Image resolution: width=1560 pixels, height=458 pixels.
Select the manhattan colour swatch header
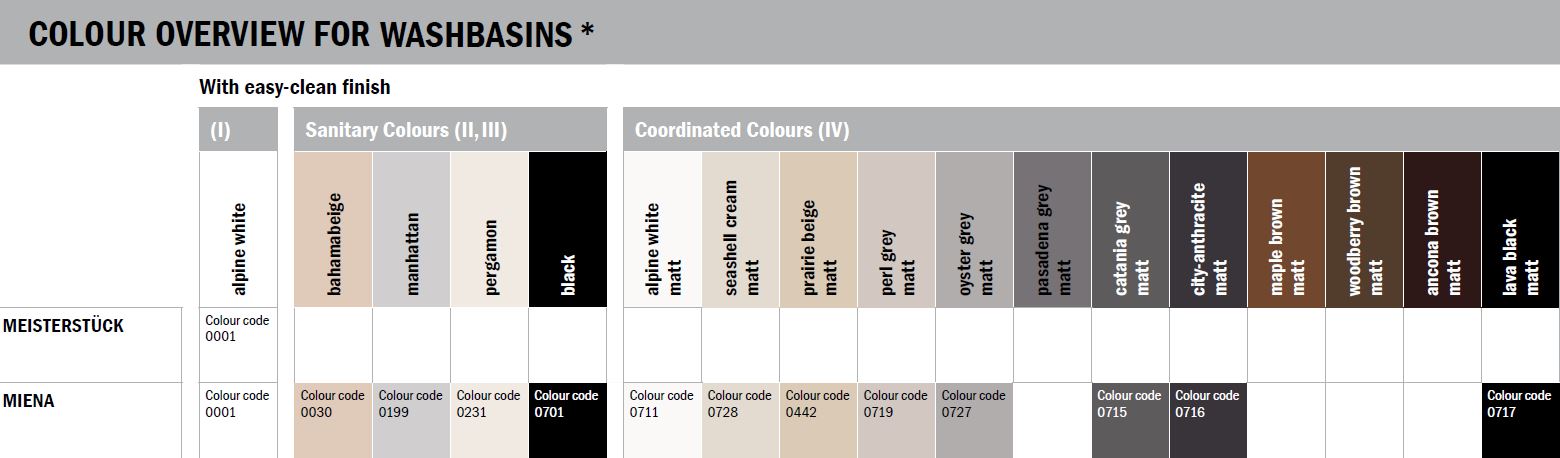pos(411,229)
